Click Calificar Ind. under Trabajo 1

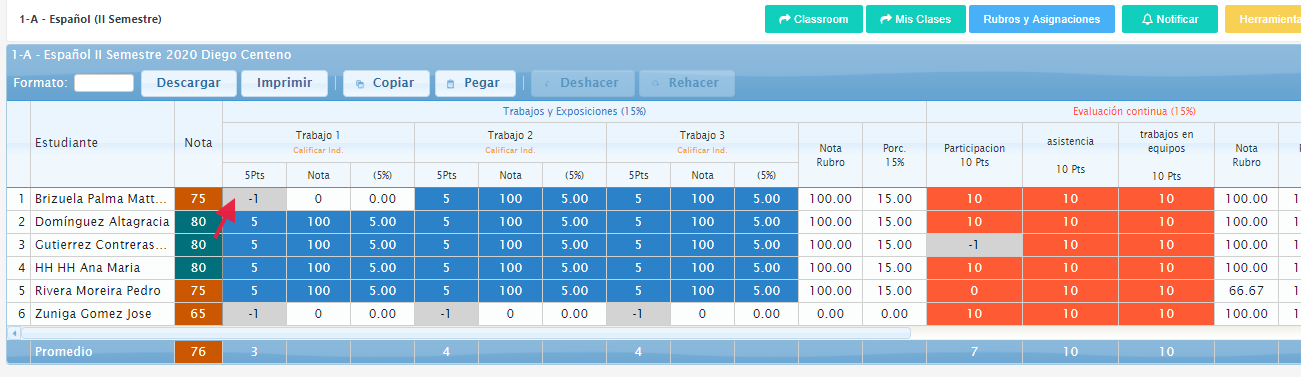pos(318,150)
